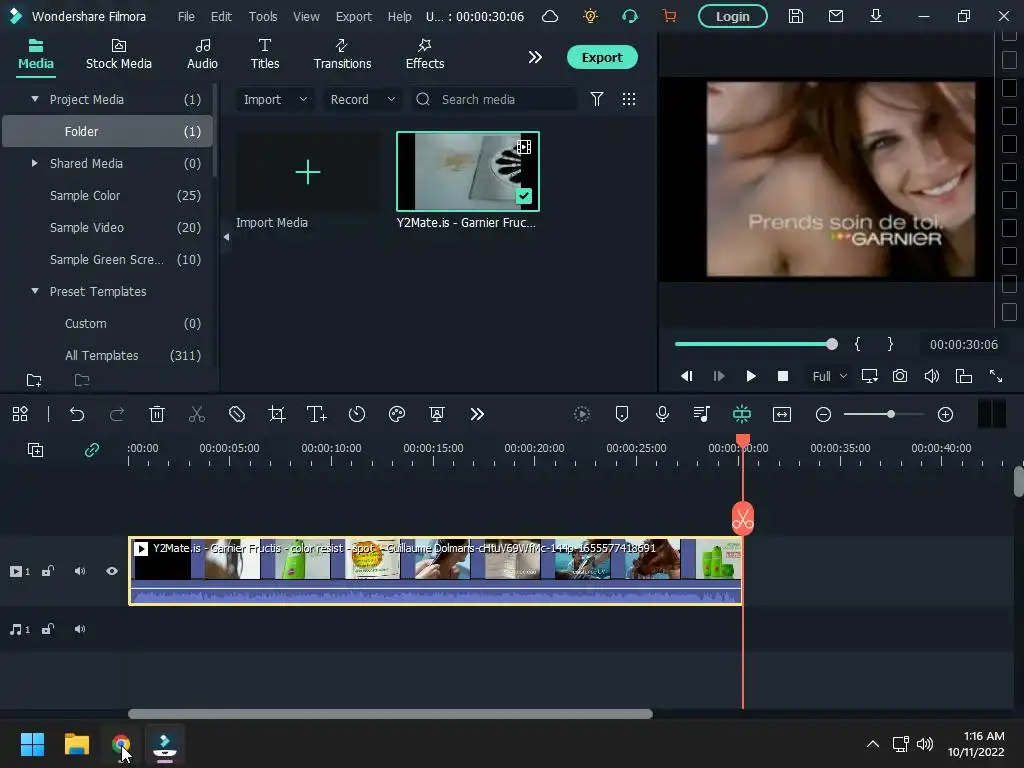Click the shopping cart icon

click(669, 16)
